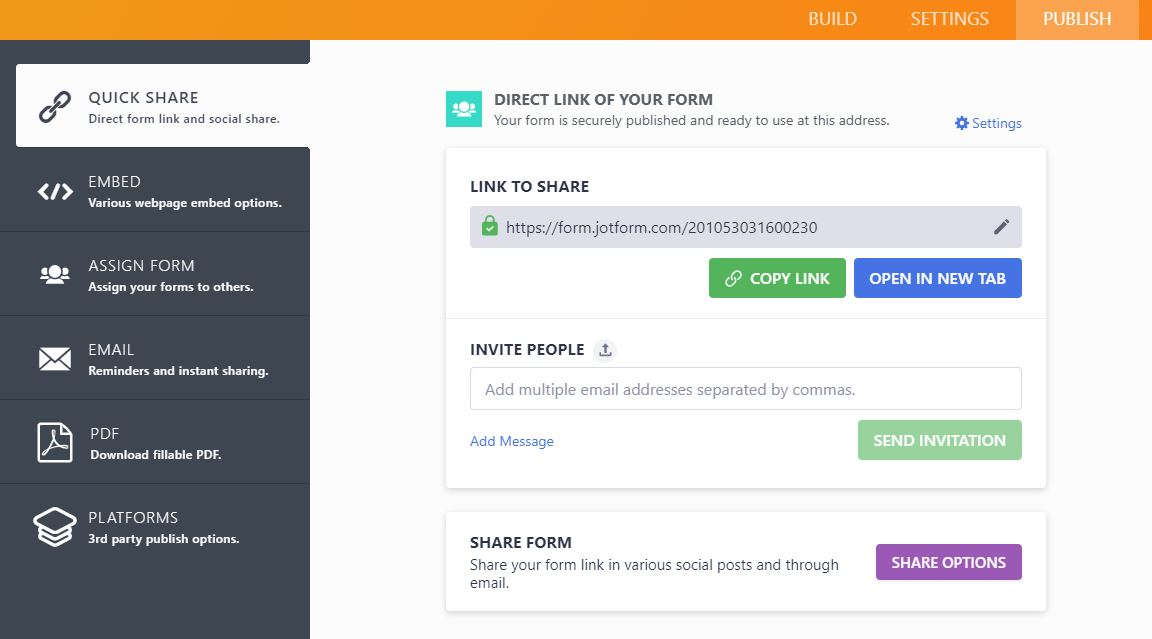
Task: Edit the form link with pencil icon
Action: pyautogui.click(x=1001, y=227)
